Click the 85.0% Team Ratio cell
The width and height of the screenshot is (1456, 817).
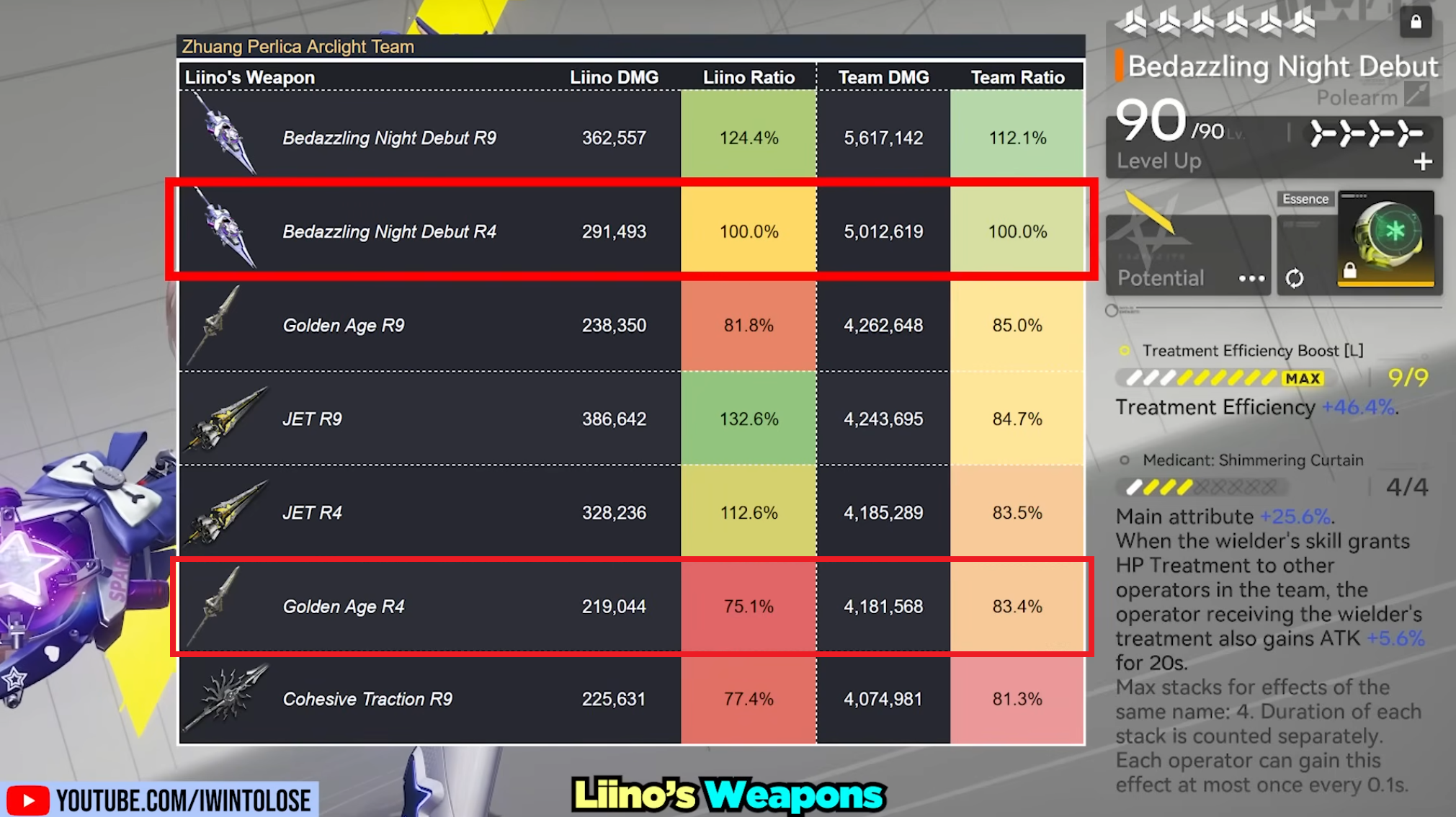click(x=1017, y=325)
